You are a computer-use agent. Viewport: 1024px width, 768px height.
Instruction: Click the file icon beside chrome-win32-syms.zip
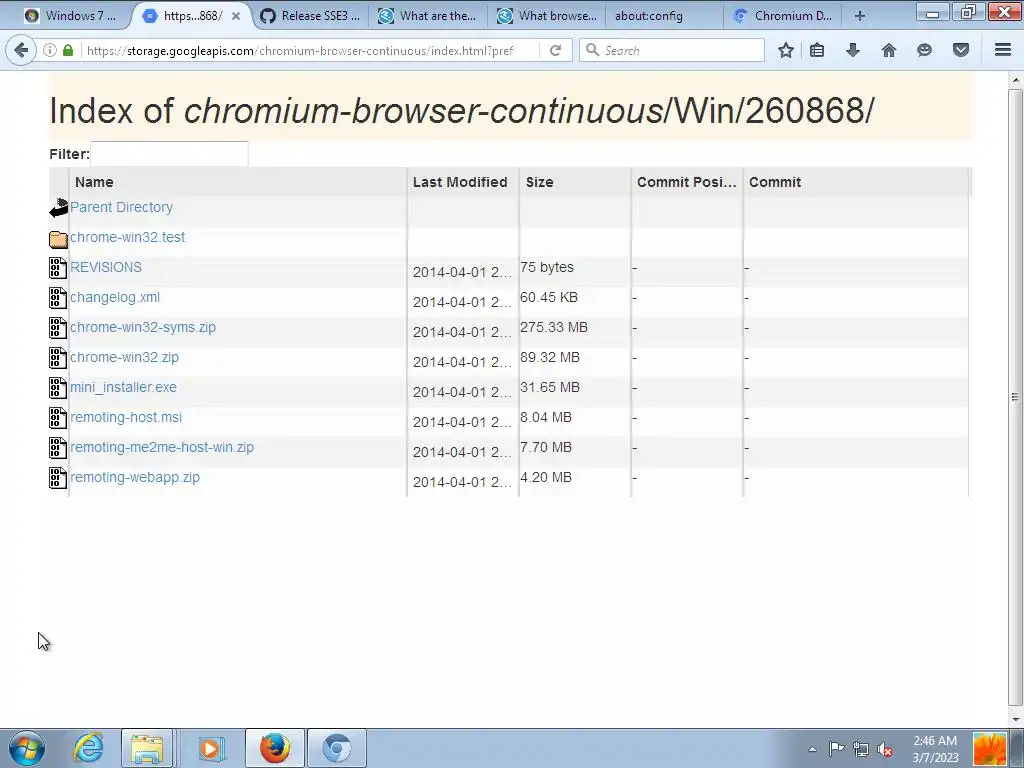coord(58,328)
